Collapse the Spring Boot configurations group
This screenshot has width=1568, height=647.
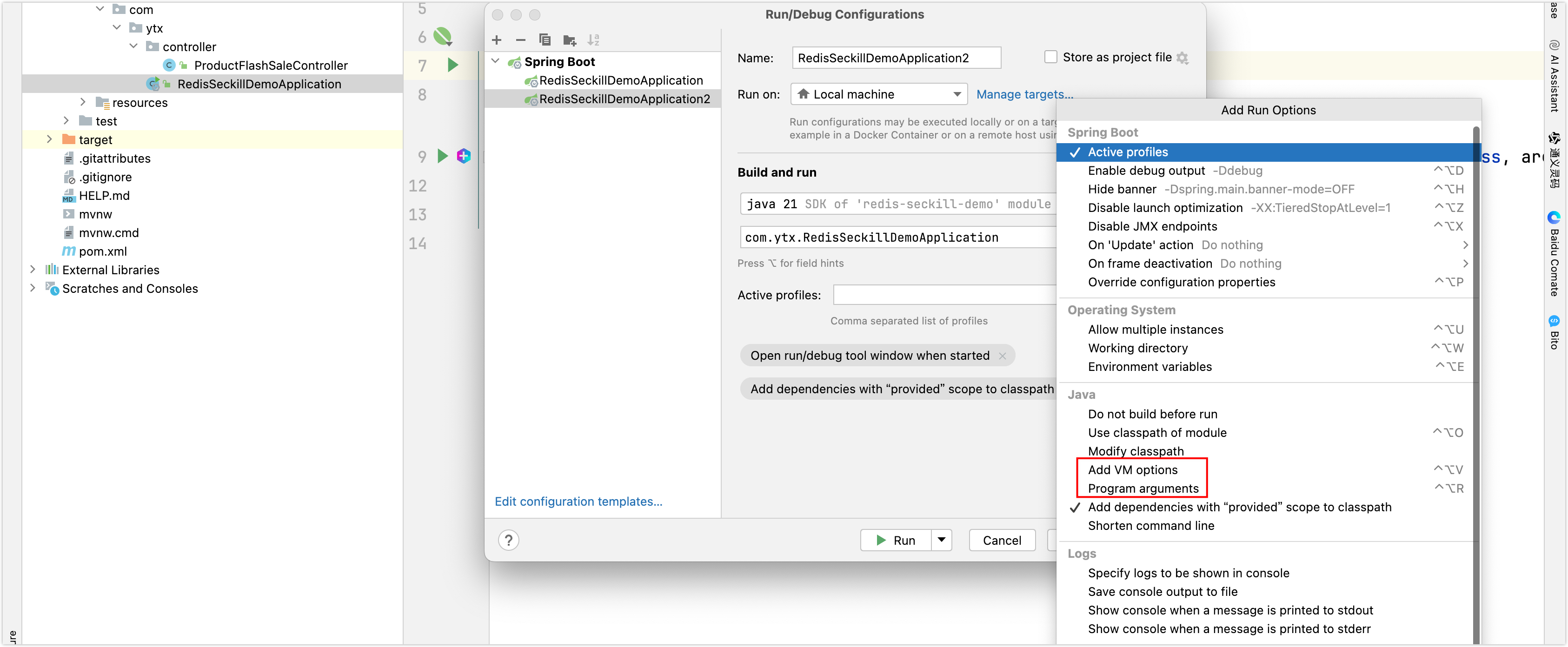(x=496, y=61)
